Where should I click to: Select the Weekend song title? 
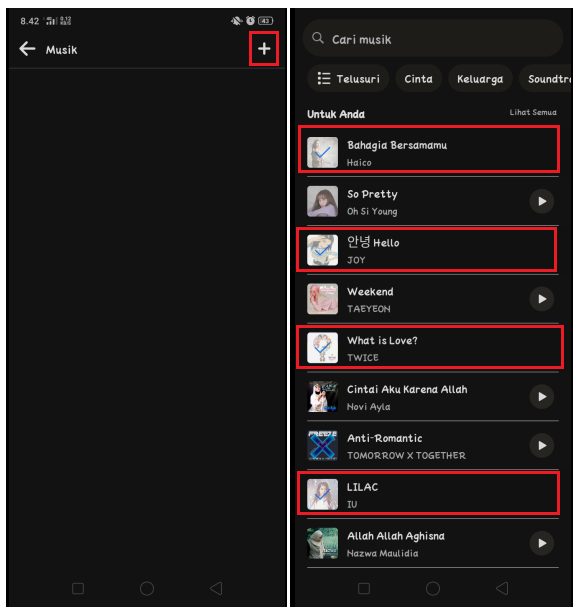pos(370,292)
